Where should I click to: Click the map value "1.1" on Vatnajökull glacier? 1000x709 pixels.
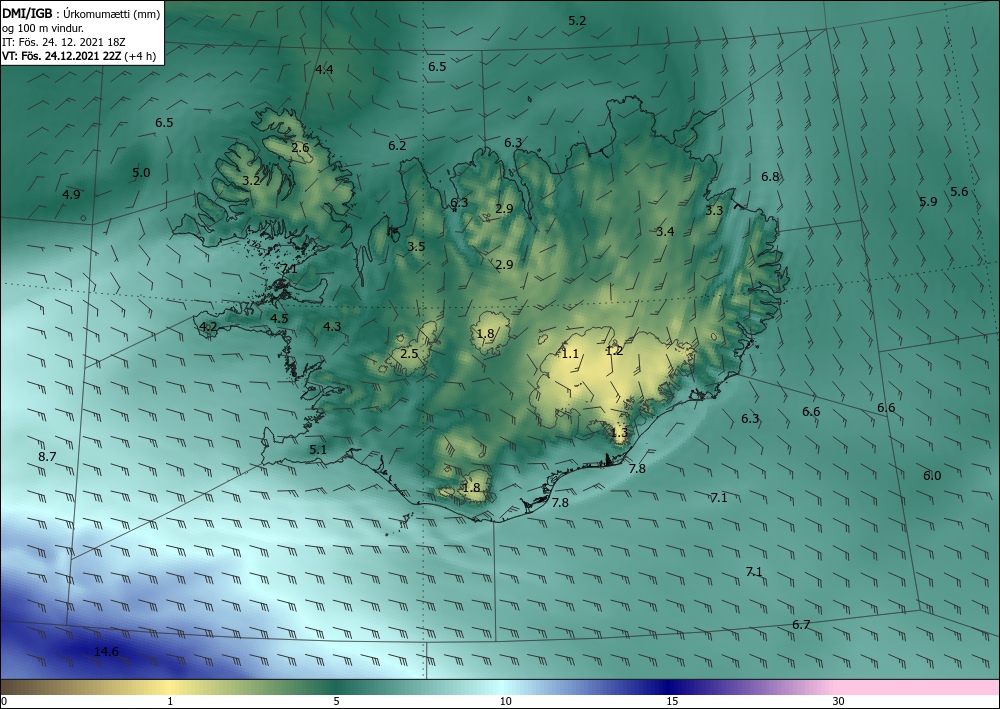coord(570,353)
